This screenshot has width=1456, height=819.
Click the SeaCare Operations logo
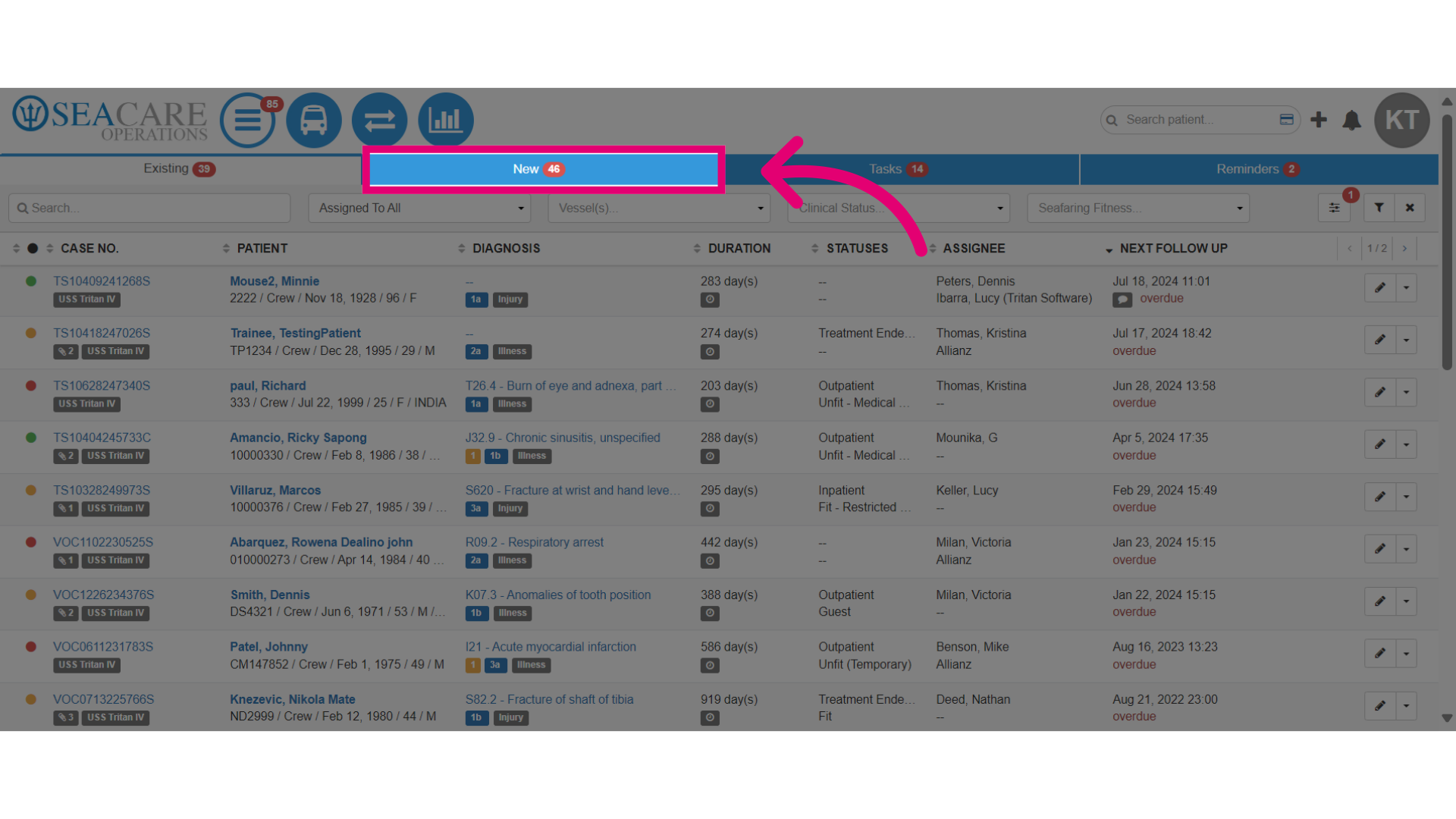click(x=110, y=119)
